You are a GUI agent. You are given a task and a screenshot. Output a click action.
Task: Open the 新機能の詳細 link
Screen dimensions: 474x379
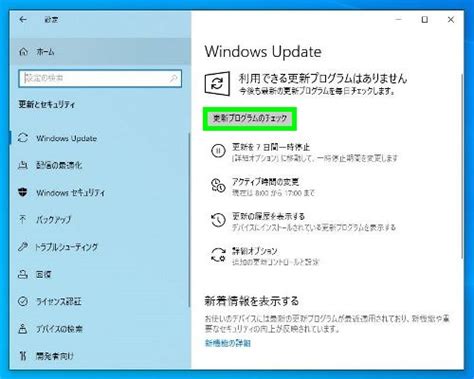click(x=228, y=343)
